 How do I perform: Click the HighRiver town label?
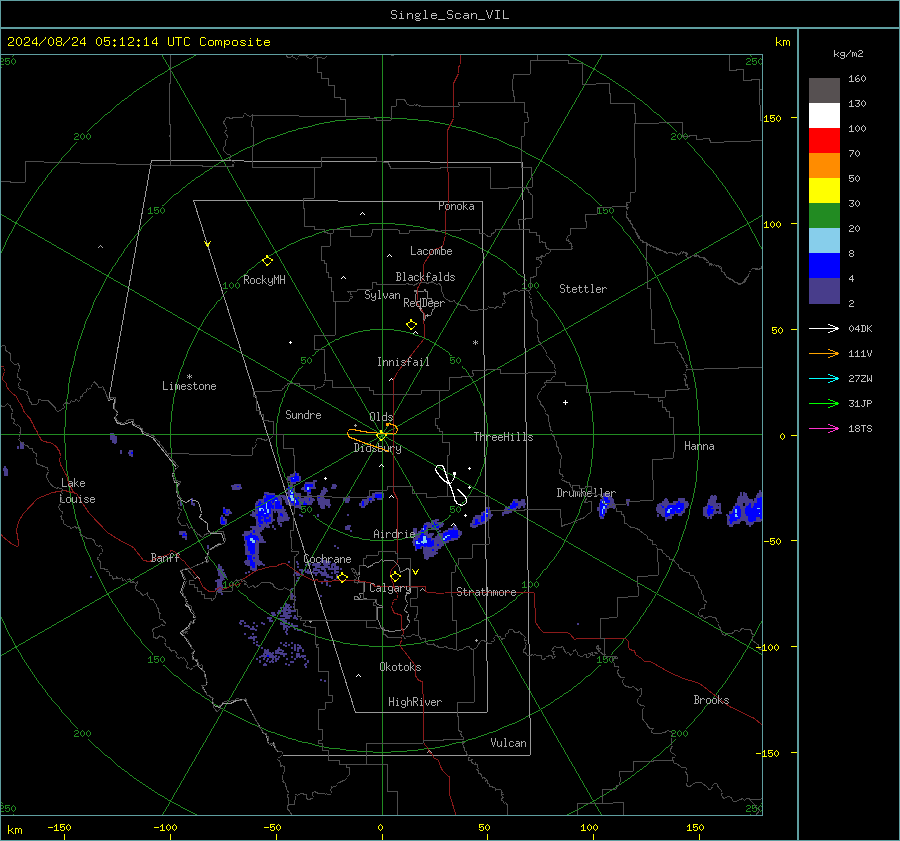pyautogui.click(x=415, y=702)
